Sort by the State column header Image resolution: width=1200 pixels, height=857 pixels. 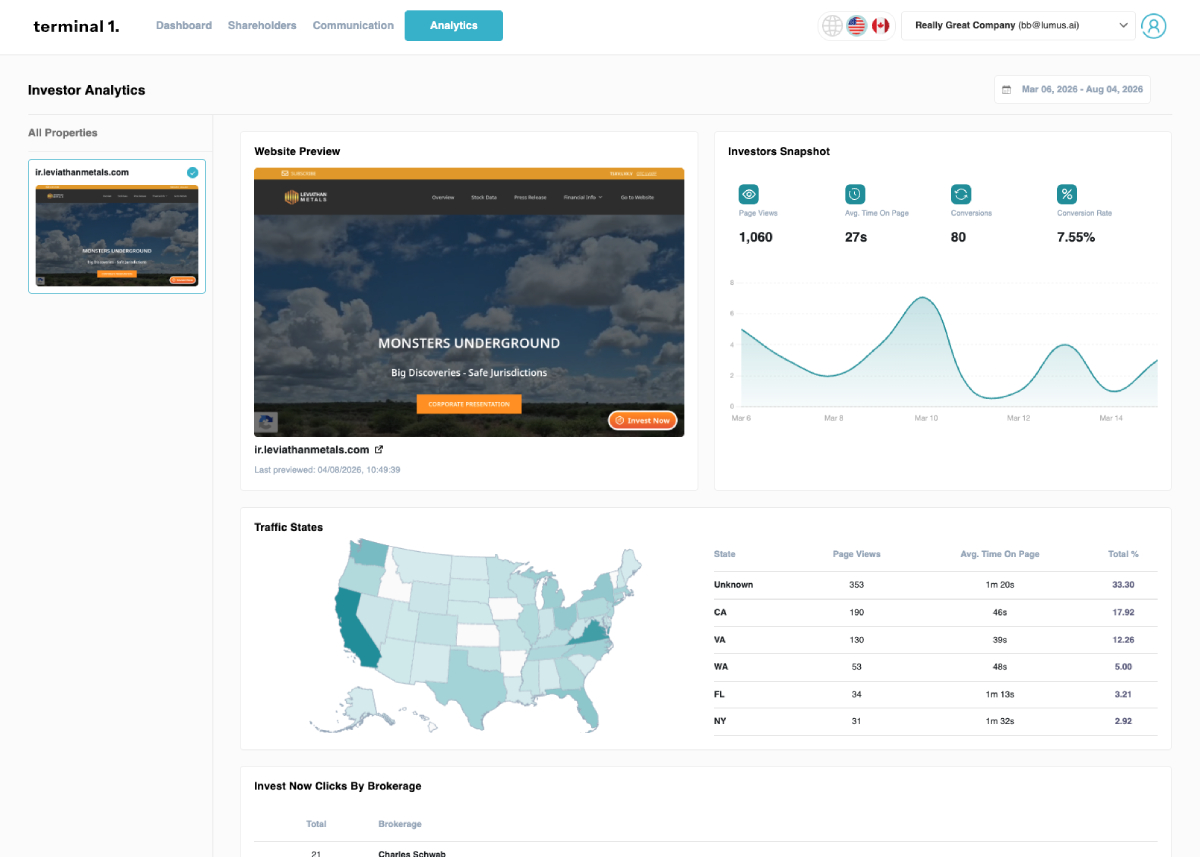click(x=725, y=554)
